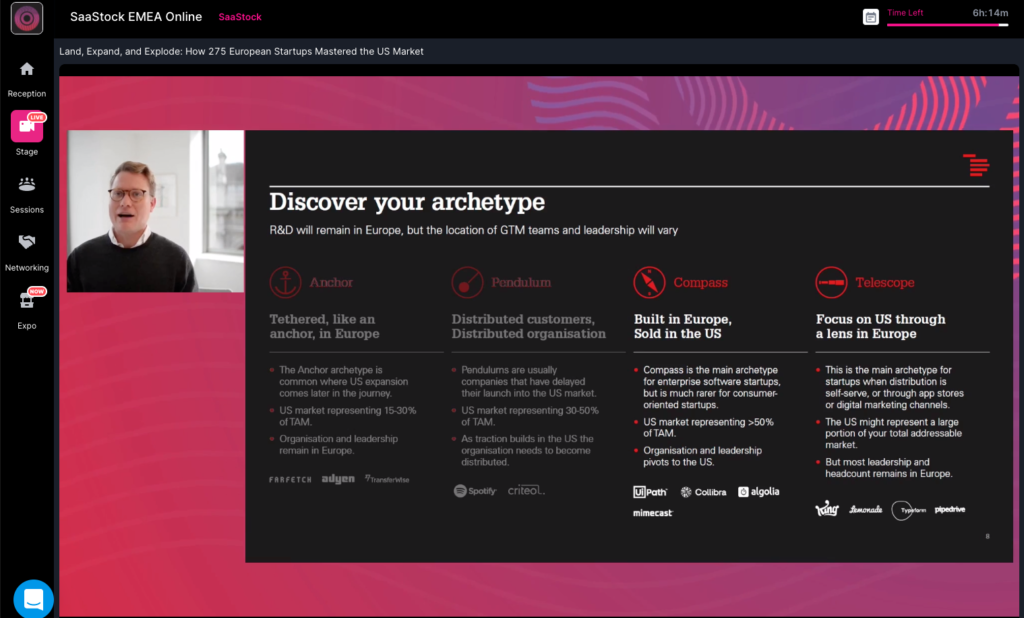1024x618 pixels.
Task: Click the Collibra logo on slide
Action: pos(703,492)
